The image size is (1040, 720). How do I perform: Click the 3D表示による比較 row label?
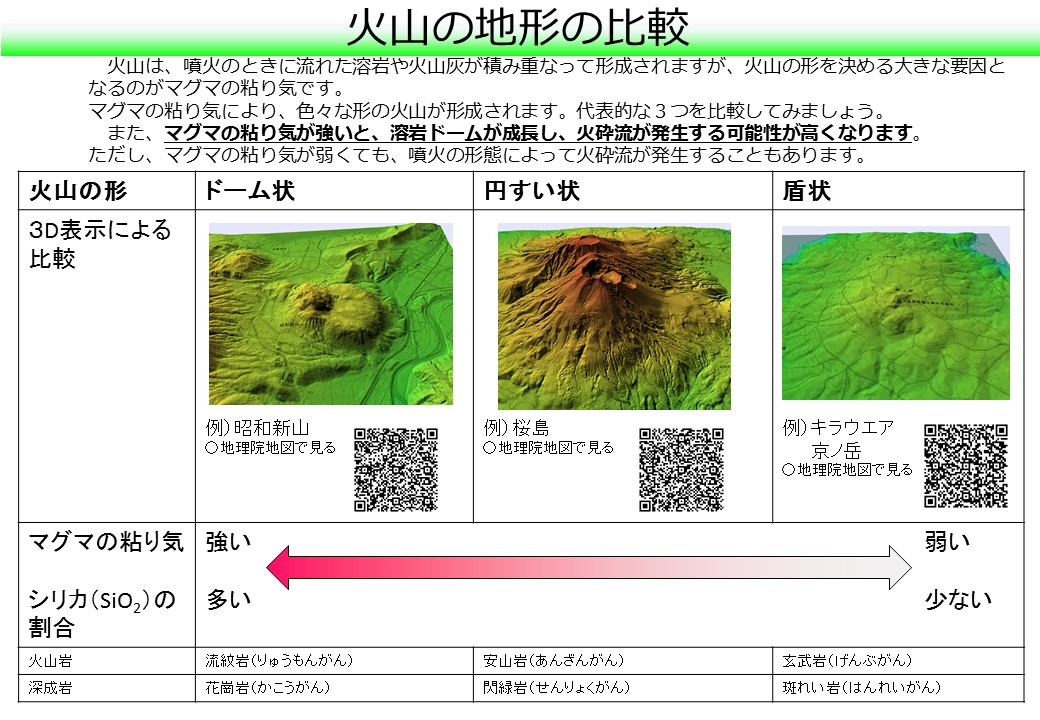click(x=100, y=244)
